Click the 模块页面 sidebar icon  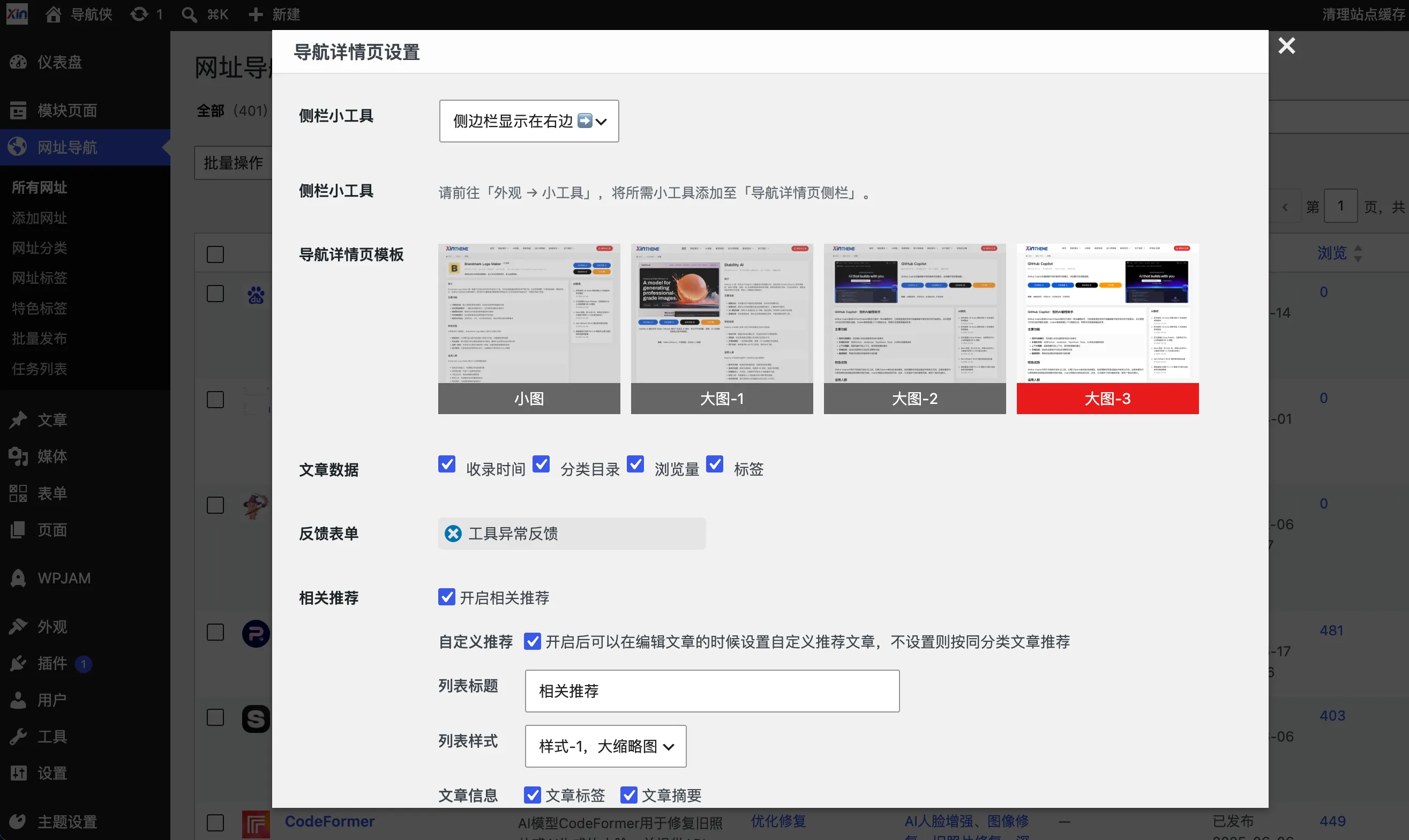point(18,110)
